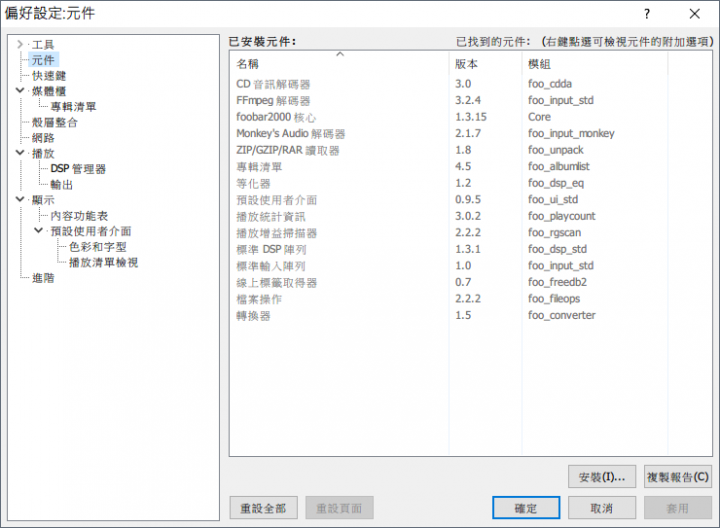Viewport: 720px width, 528px height.
Task: Click the foo_ui_std module cell
Action: coord(553,200)
